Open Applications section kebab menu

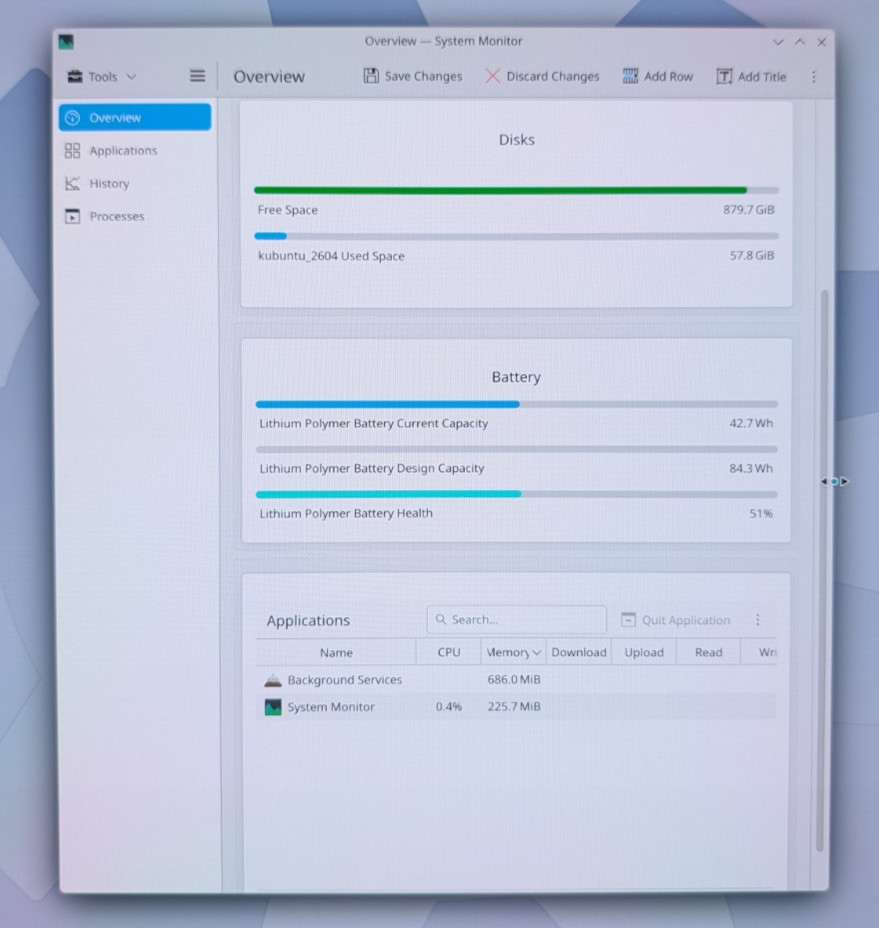(x=758, y=620)
